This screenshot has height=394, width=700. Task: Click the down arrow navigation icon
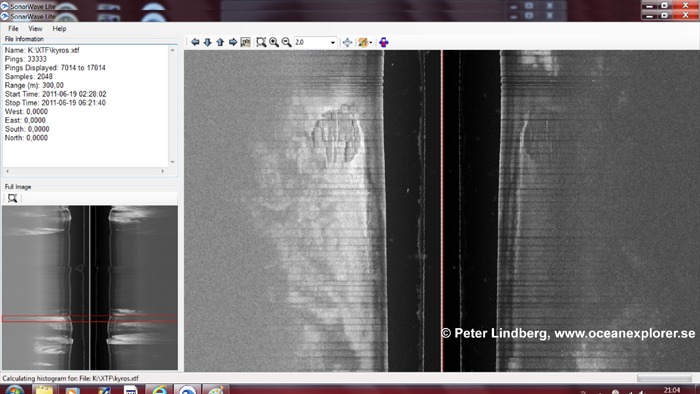pyautogui.click(x=208, y=42)
